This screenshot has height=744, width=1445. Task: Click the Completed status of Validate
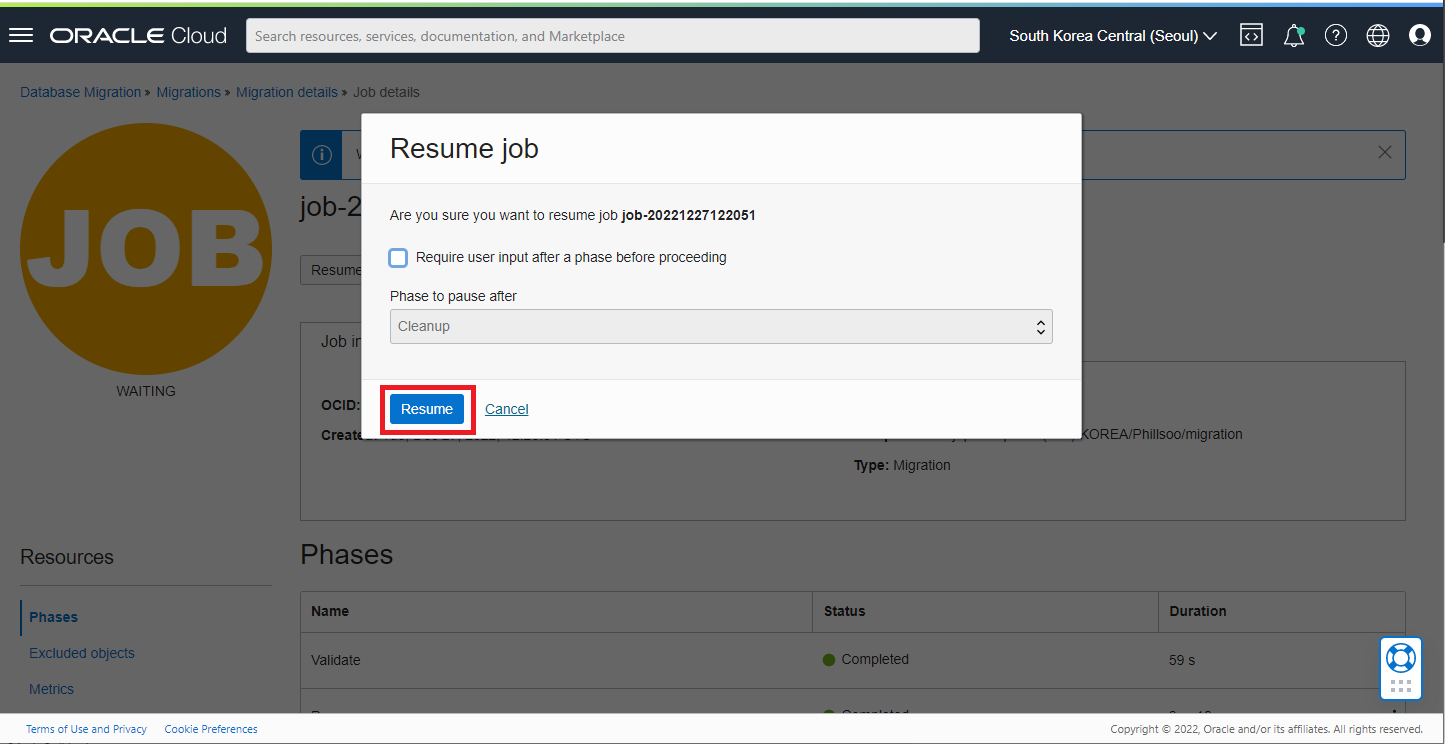(x=866, y=660)
